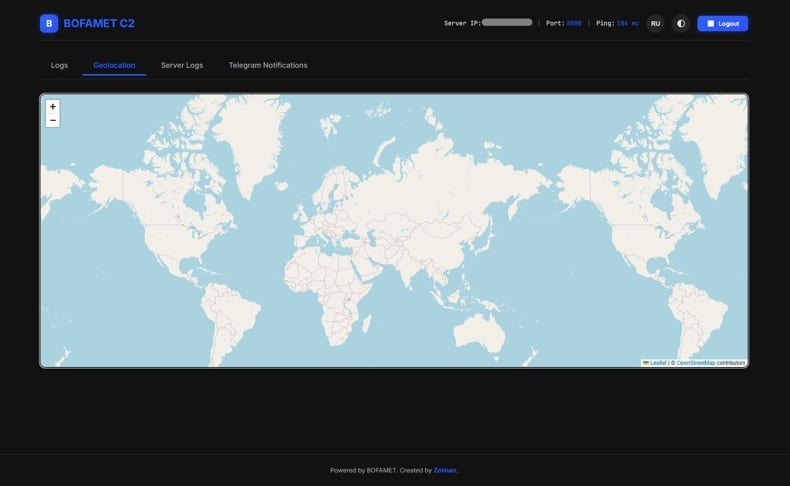Open the Leaflet attribution link

[657, 363]
